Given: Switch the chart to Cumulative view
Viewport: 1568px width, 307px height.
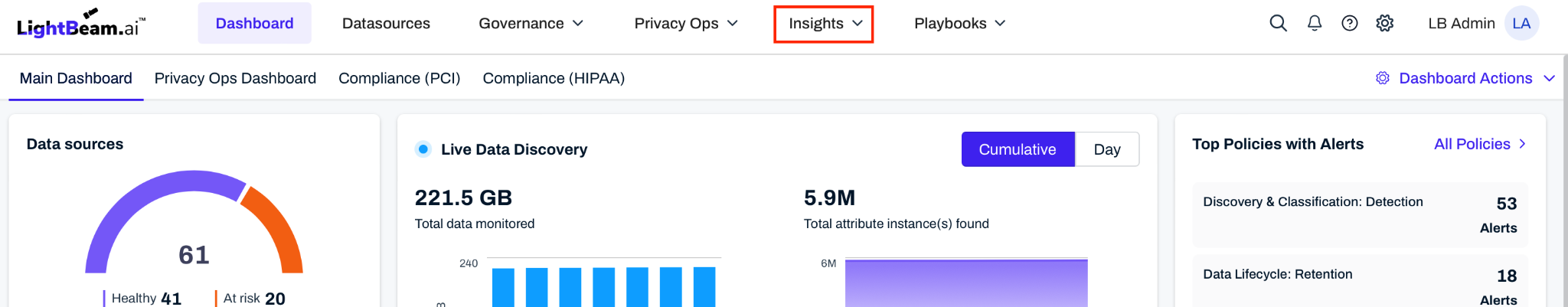Looking at the screenshot, I should point(1017,149).
